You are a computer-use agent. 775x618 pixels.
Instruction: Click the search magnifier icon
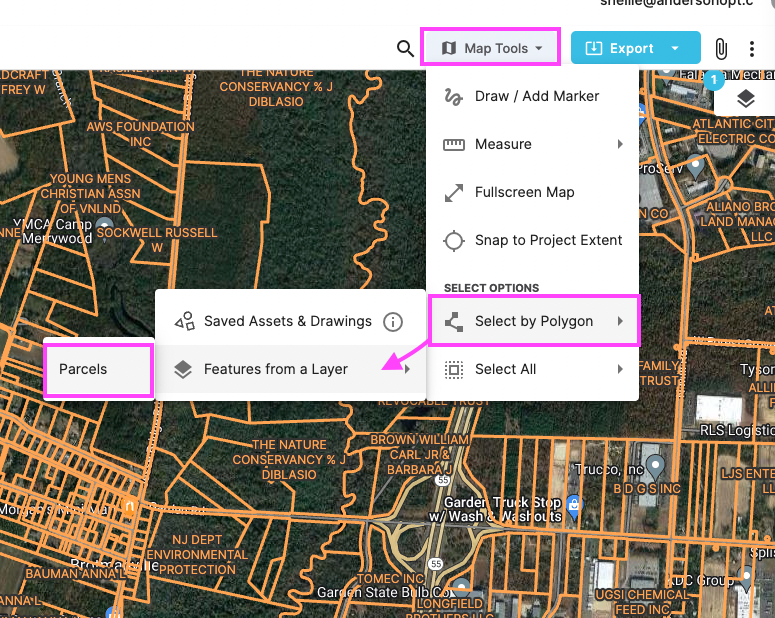(x=405, y=48)
